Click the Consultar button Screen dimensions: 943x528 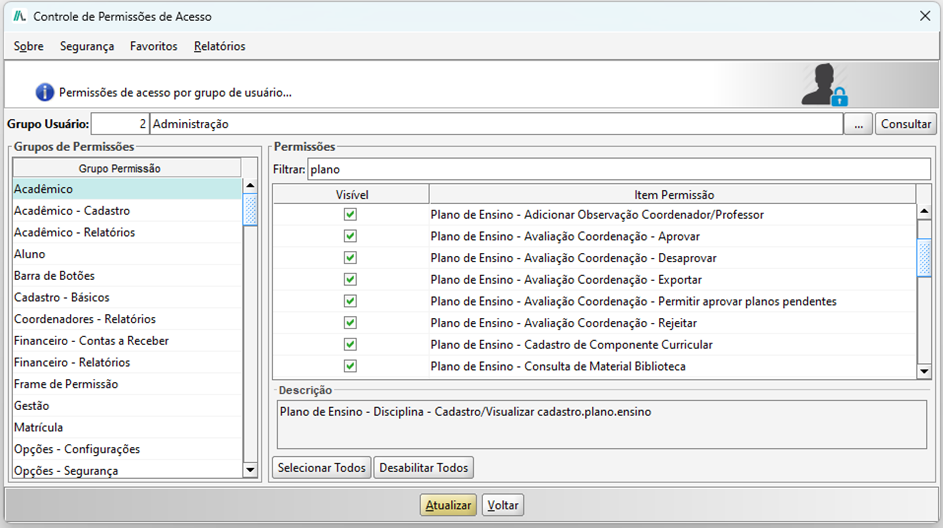click(x=906, y=124)
